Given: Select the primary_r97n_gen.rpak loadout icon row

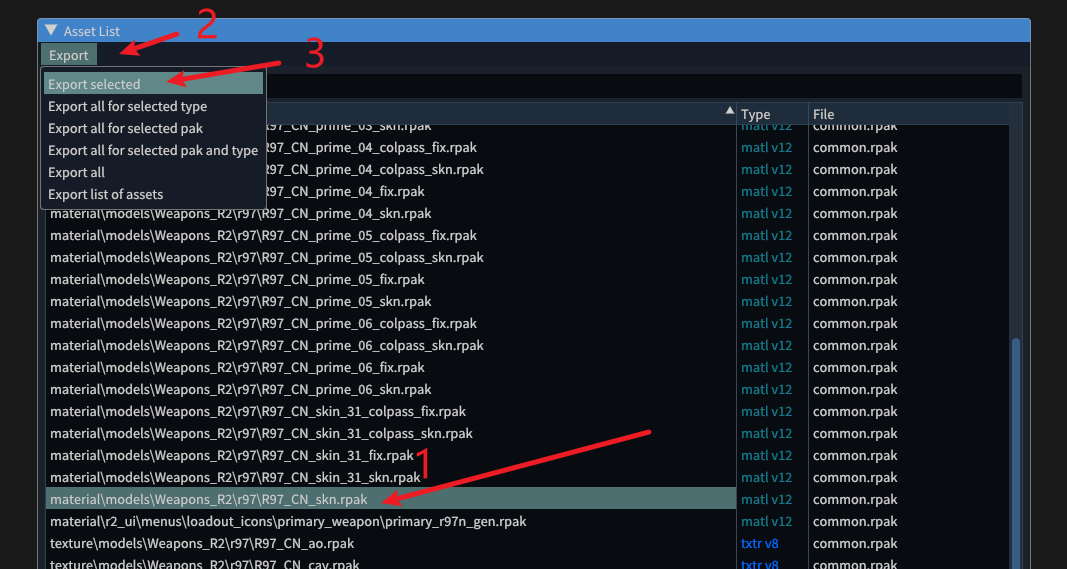Looking at the screenshot, I should (288, 521).
